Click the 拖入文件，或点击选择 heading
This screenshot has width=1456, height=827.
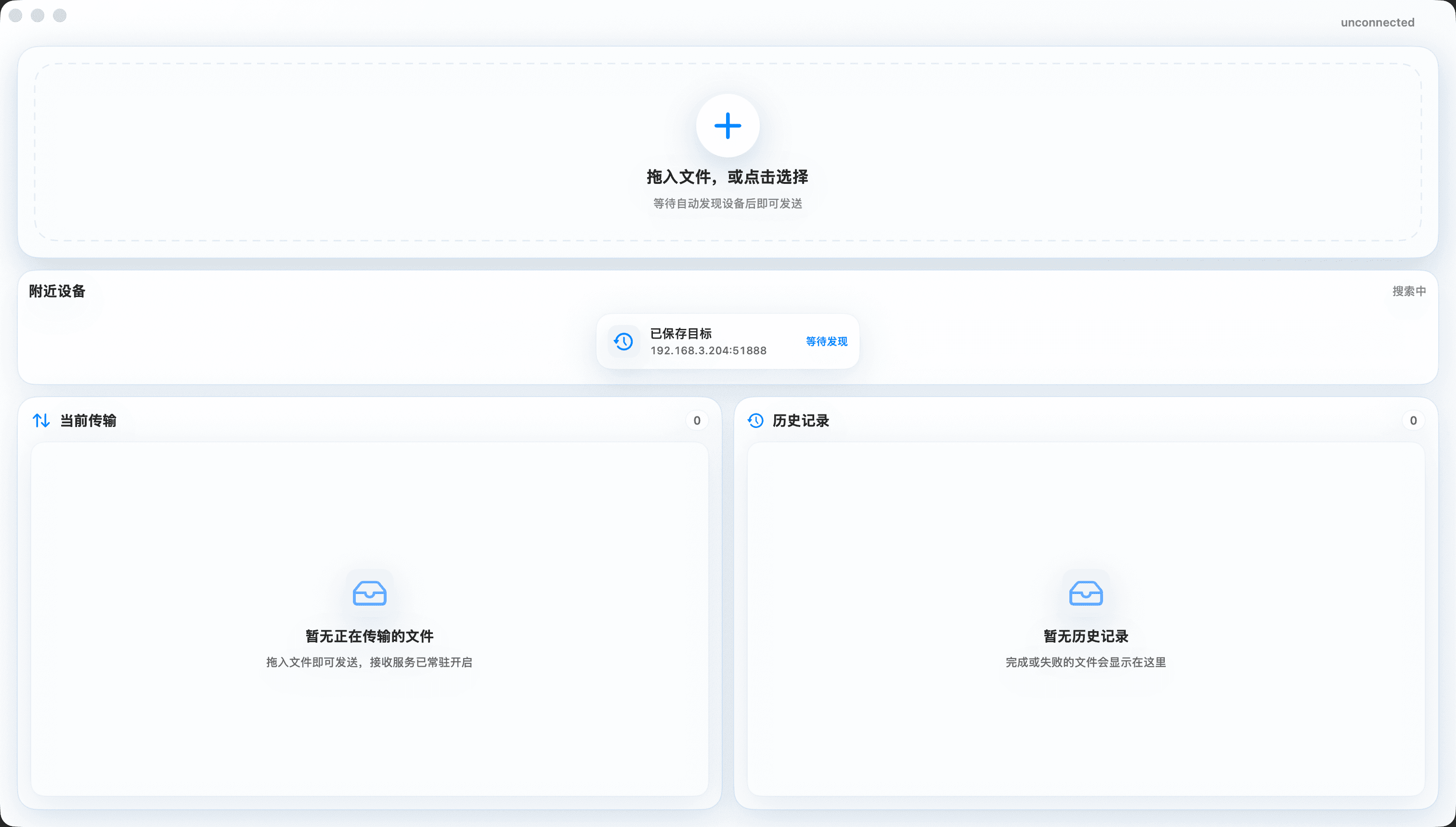pyautogui.click(x=728, y=177)
